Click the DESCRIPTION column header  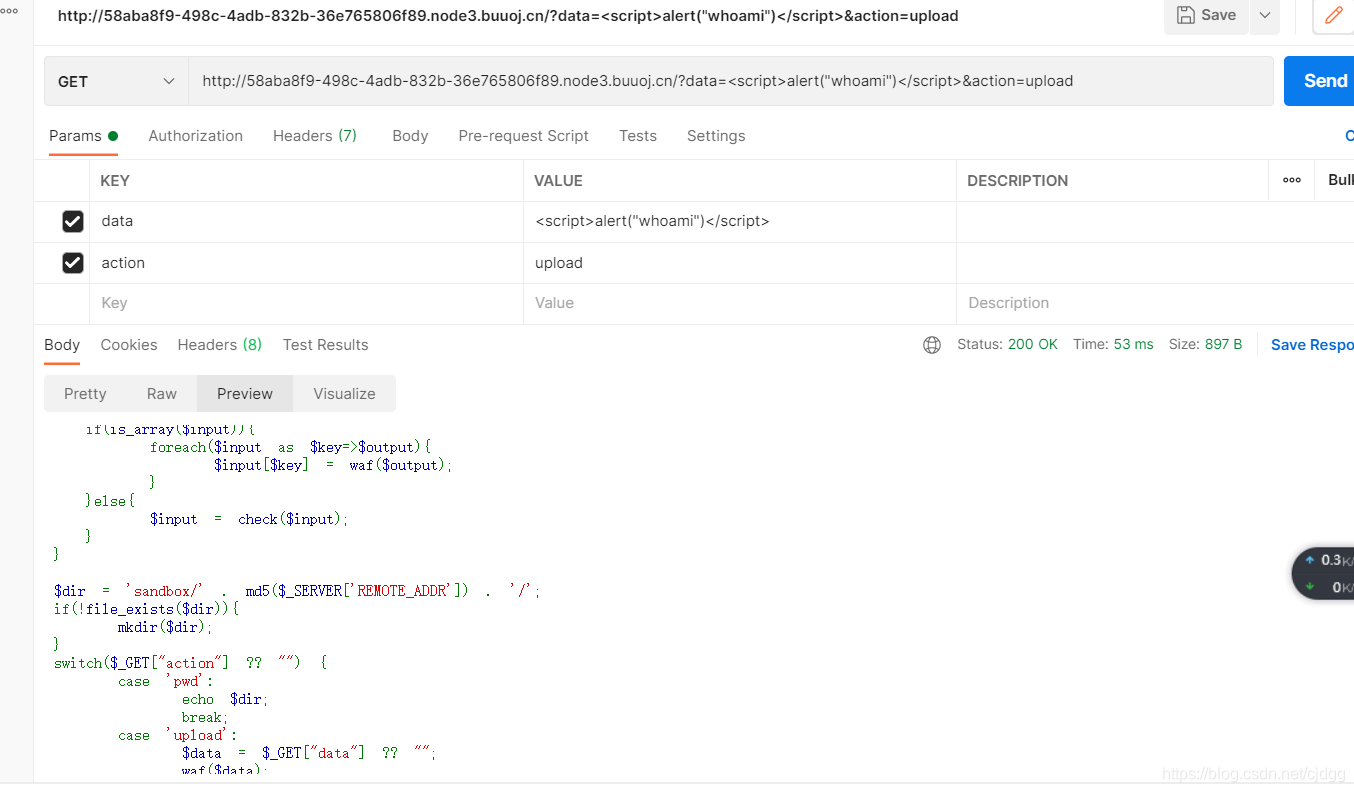(1018, 181)
